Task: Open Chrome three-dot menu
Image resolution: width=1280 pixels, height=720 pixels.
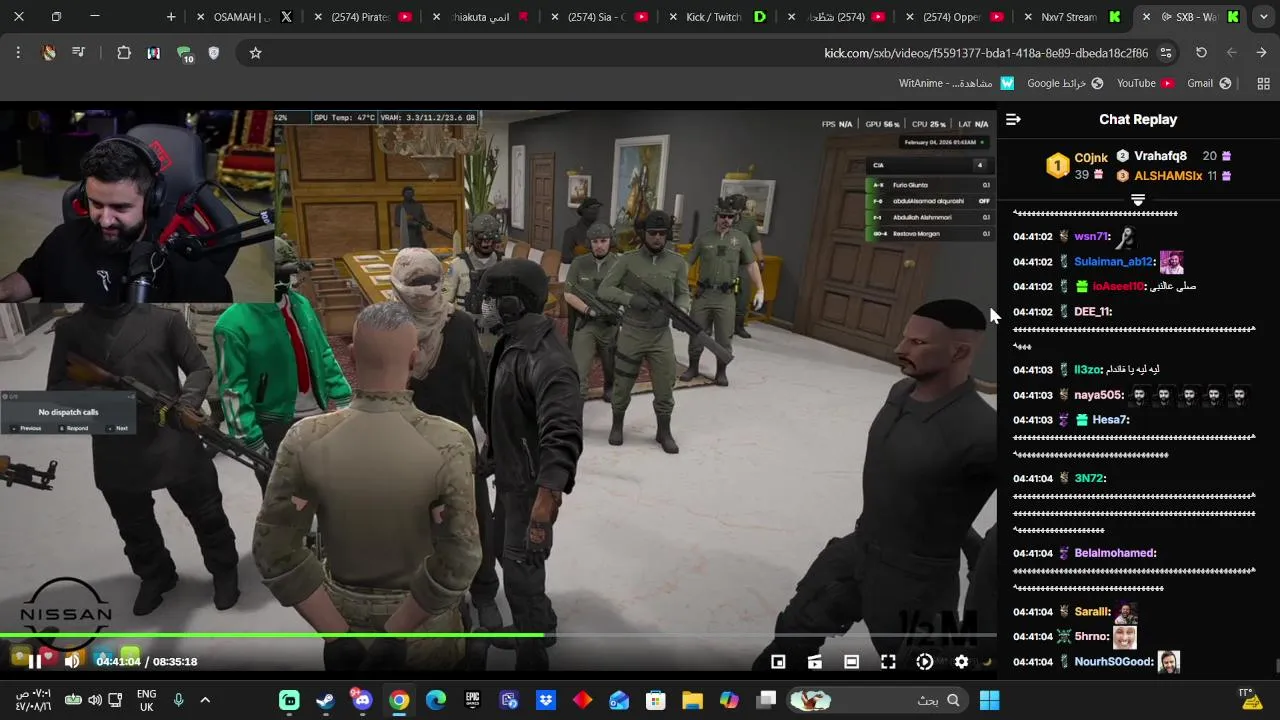Action: coord(18,53)
